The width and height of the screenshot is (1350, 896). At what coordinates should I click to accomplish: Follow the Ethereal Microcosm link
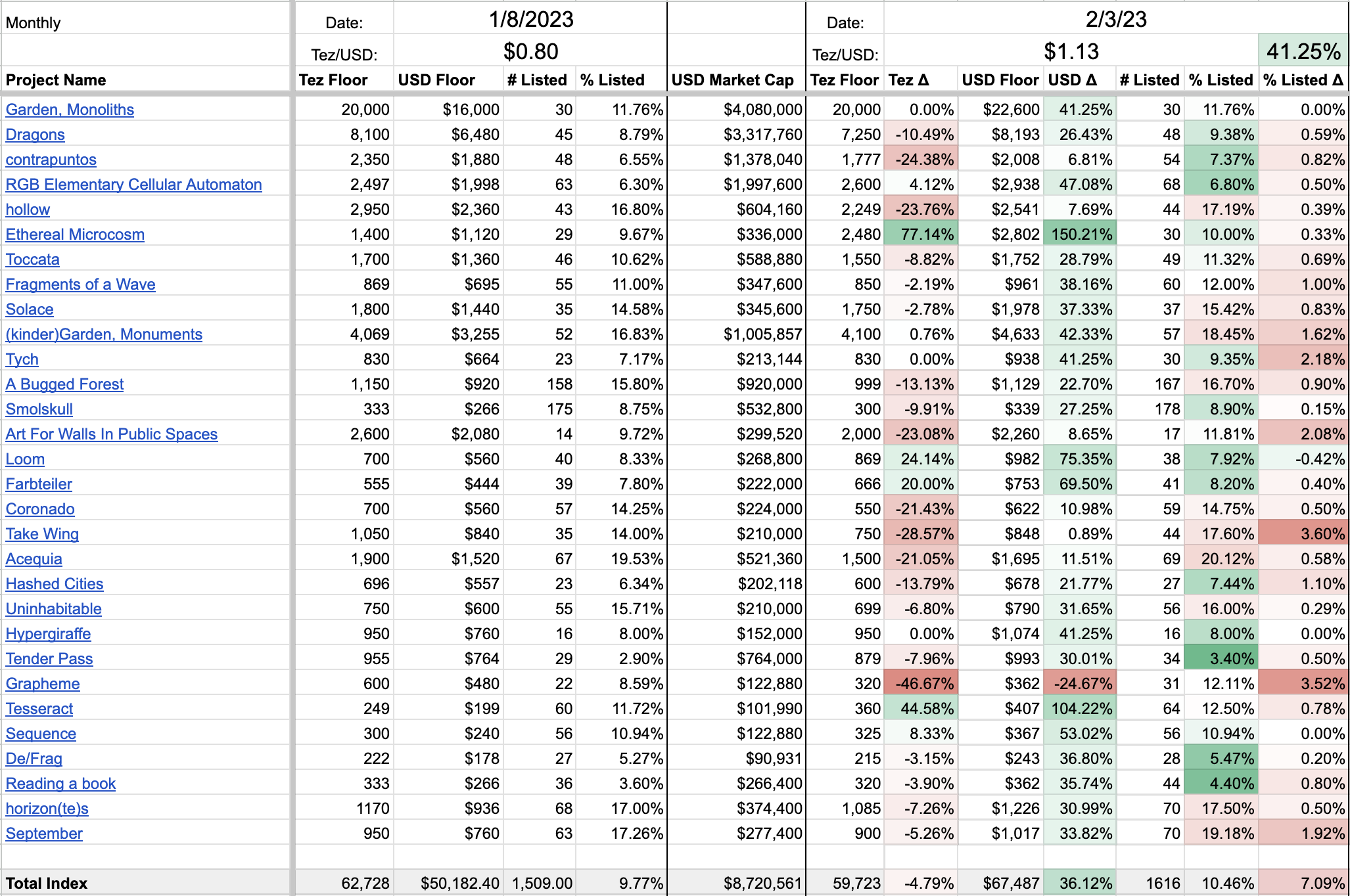(75, 235)
